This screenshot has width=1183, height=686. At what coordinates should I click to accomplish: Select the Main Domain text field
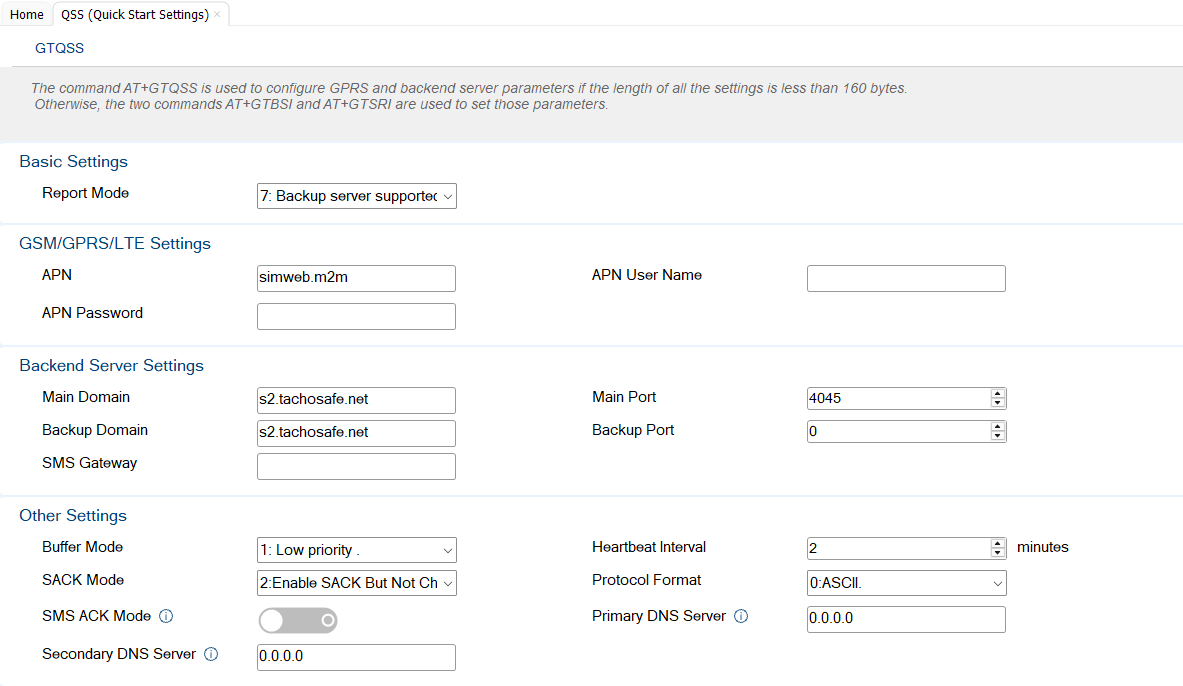[x=356, y=400]
